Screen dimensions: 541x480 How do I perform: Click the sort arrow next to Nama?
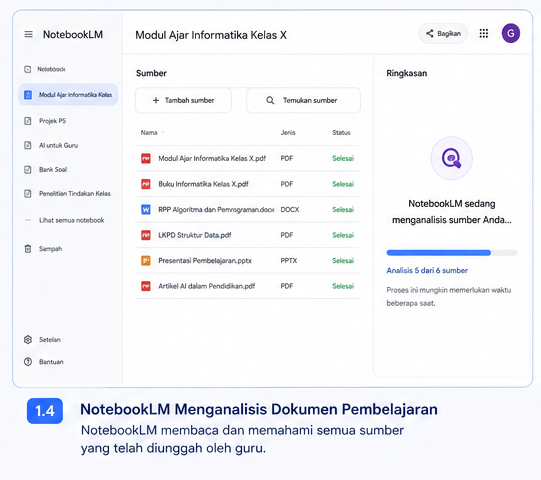(x=163, y=133)
